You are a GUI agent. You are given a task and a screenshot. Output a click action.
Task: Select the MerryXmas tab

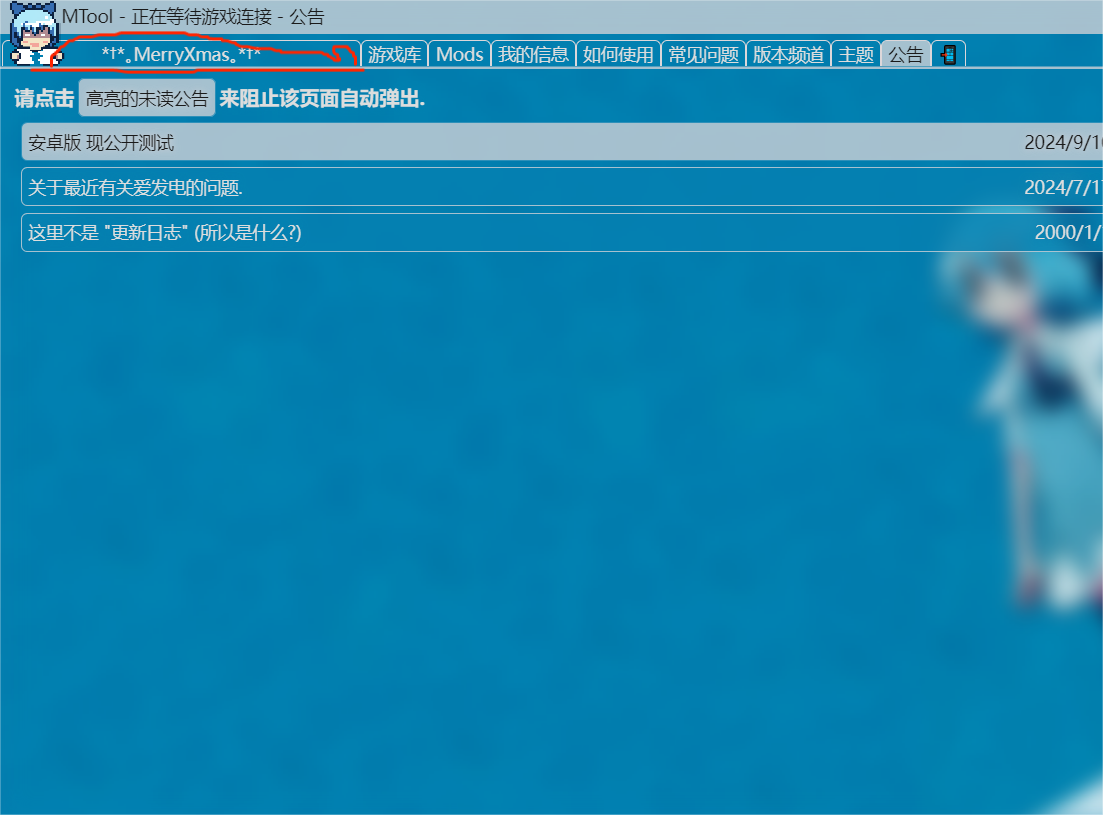pyautogui.click(x=181, y=55)
